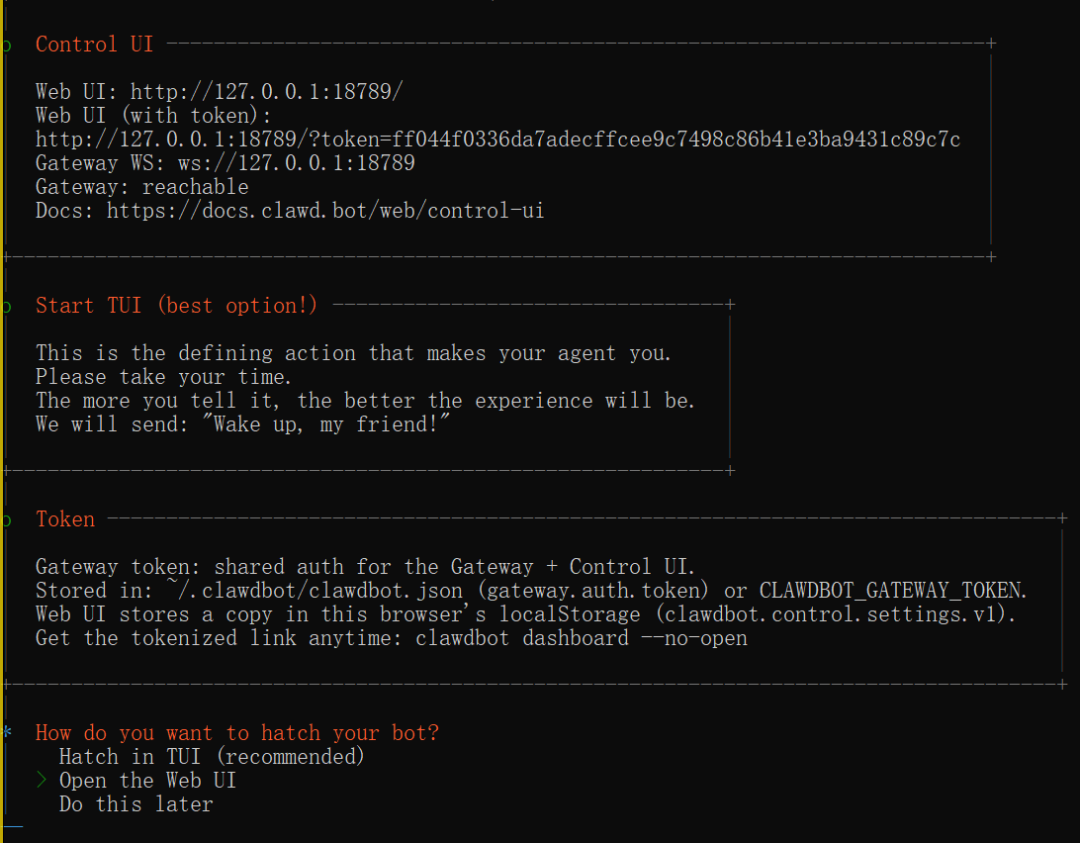Click the "Control UI" section heading
This screenshot has height=843, width=1080.
coord(94,45)
